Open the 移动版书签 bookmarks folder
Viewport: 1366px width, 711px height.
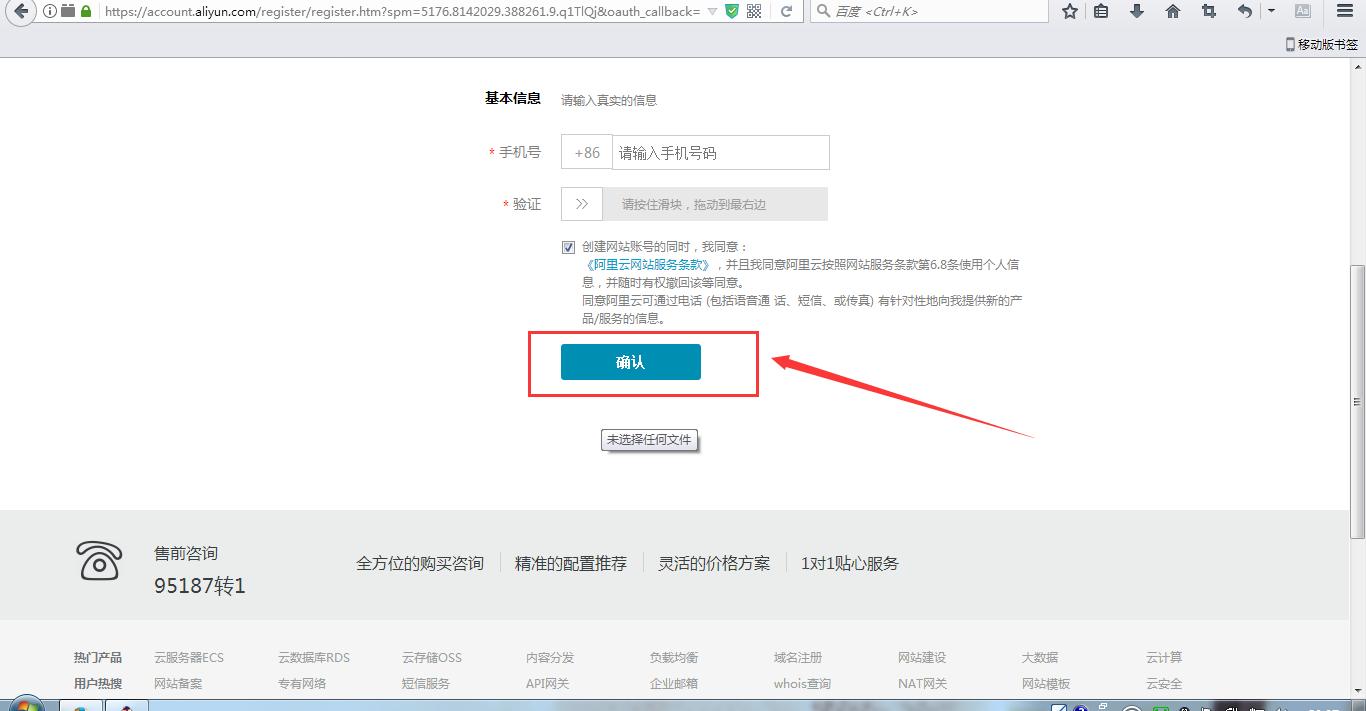pos(1319,43)
